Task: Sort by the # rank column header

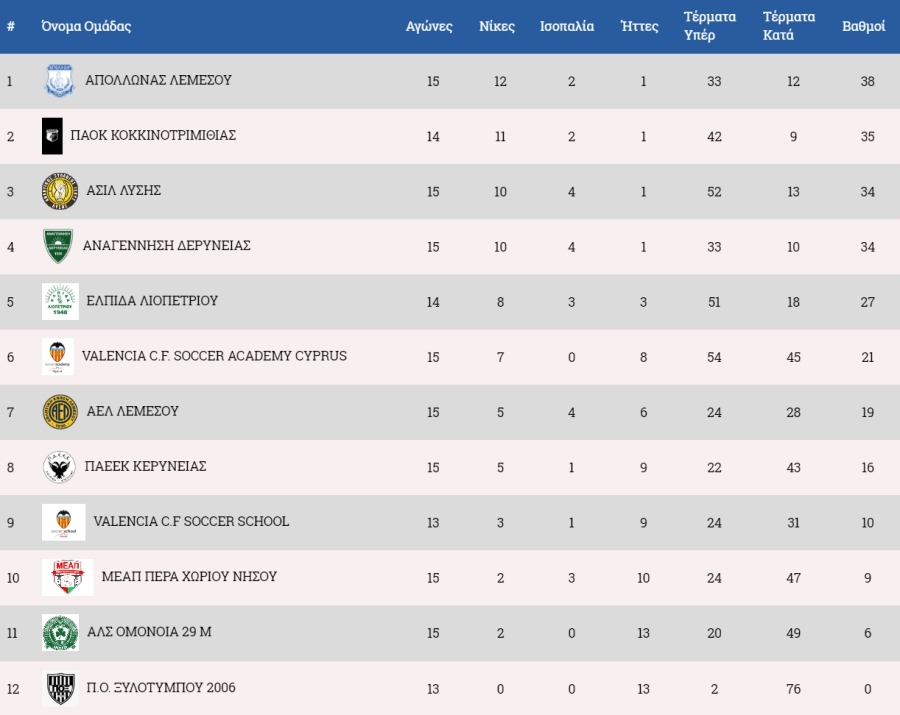Action: [x=10, y=26]
